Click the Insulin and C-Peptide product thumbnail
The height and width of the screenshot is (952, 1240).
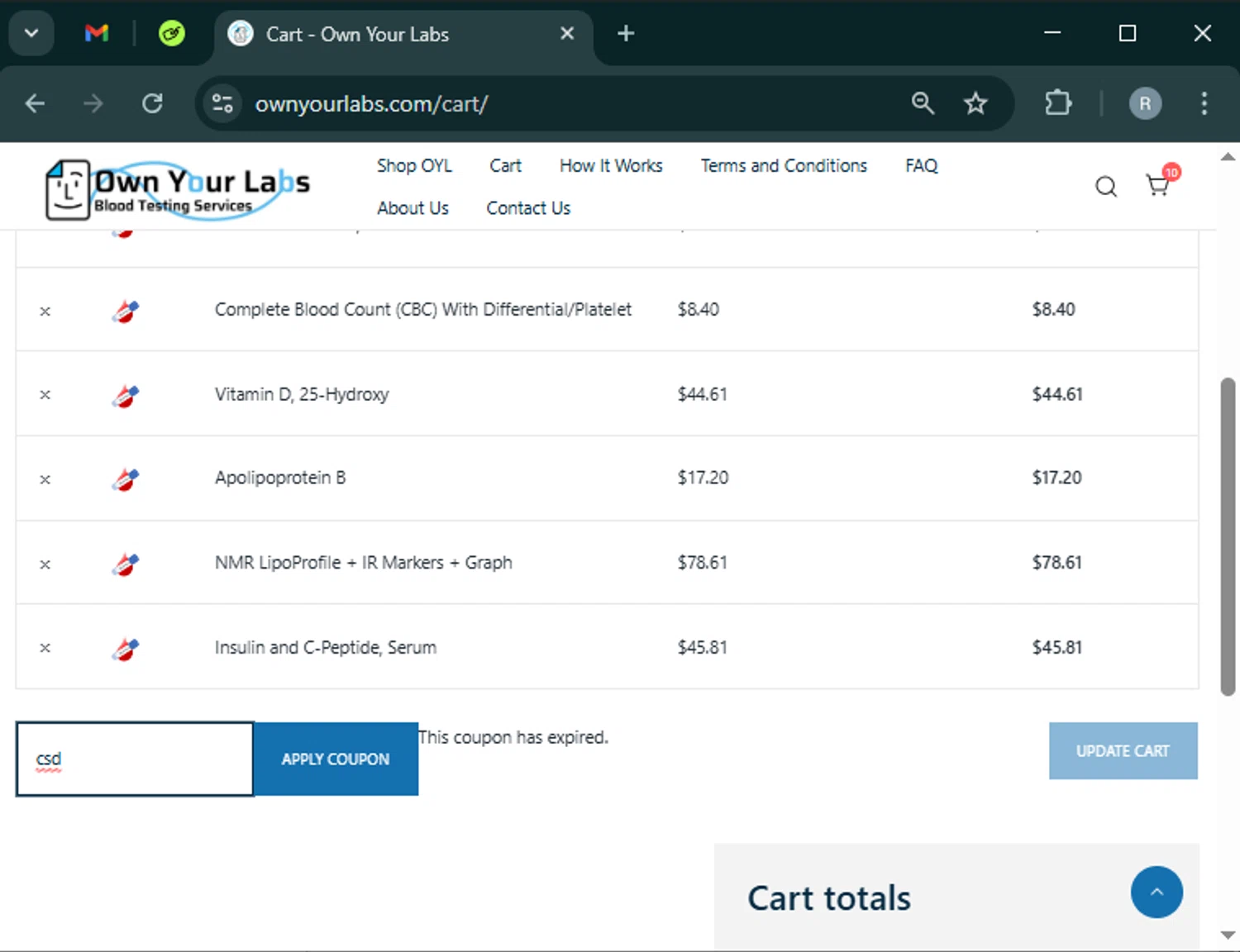click(126, 649)
